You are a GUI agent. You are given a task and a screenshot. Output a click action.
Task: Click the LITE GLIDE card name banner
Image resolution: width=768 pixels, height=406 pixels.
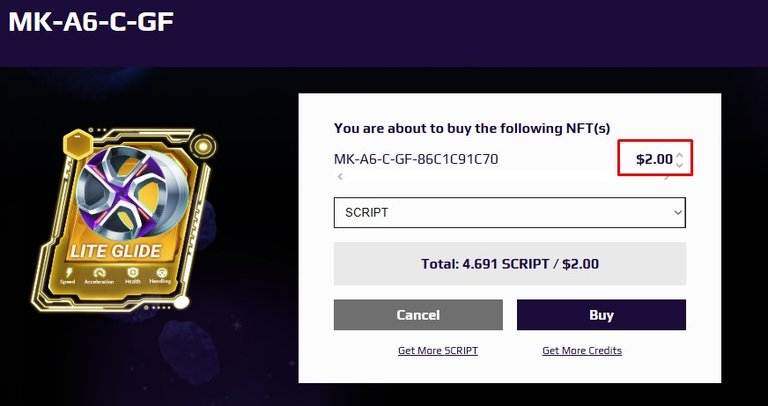click(x=116, y=251)
